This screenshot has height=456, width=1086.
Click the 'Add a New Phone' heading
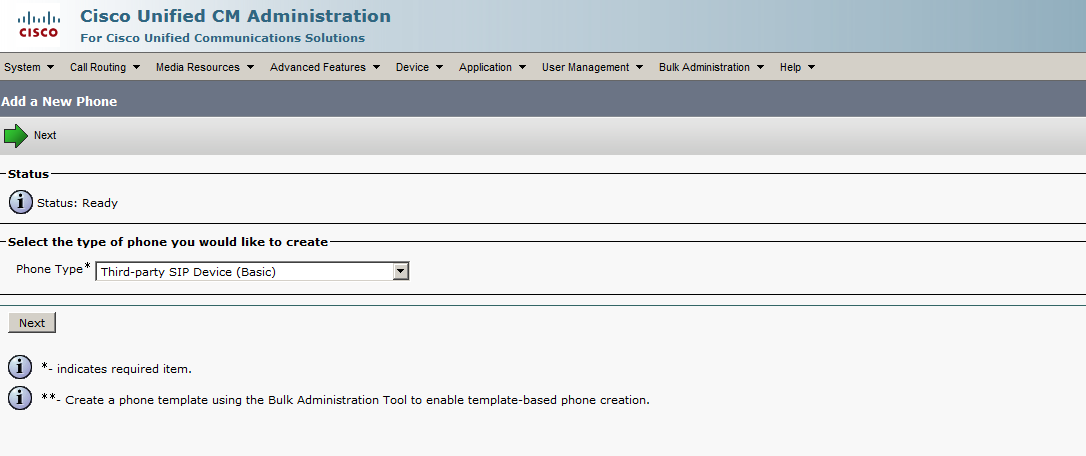[59, 102]
